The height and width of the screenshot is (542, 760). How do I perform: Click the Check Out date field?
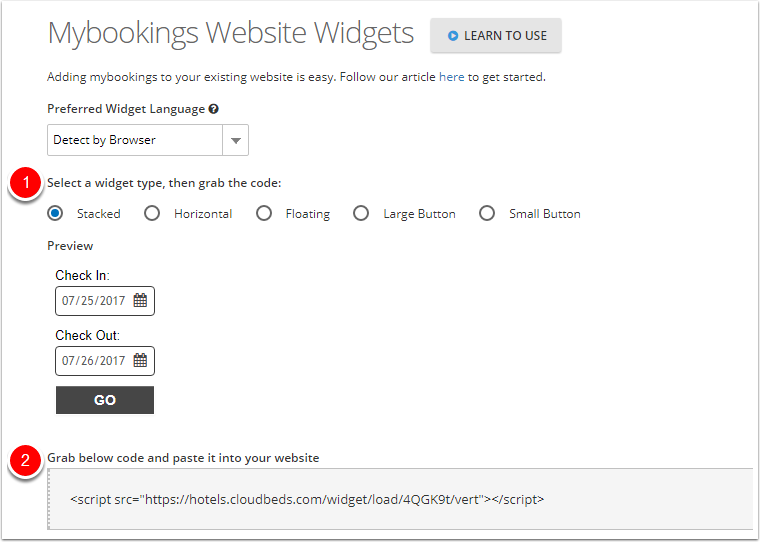[105, 361]
